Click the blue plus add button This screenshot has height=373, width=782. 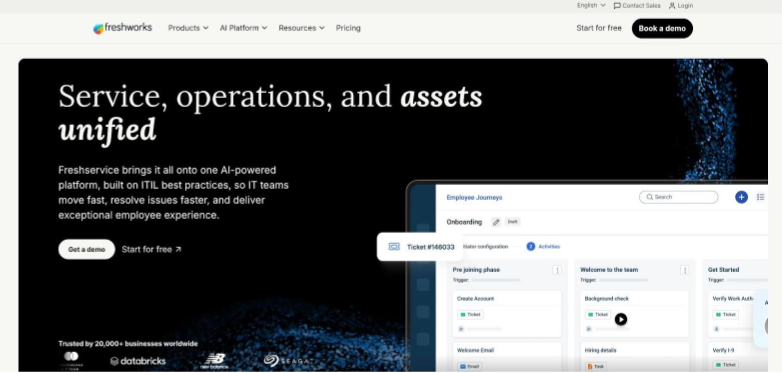pos(742,197)
